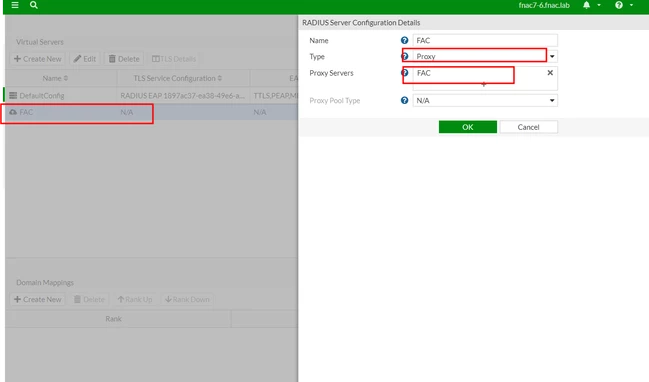Confirm with the OK button
649x382 pixels.
pos(468,127)
